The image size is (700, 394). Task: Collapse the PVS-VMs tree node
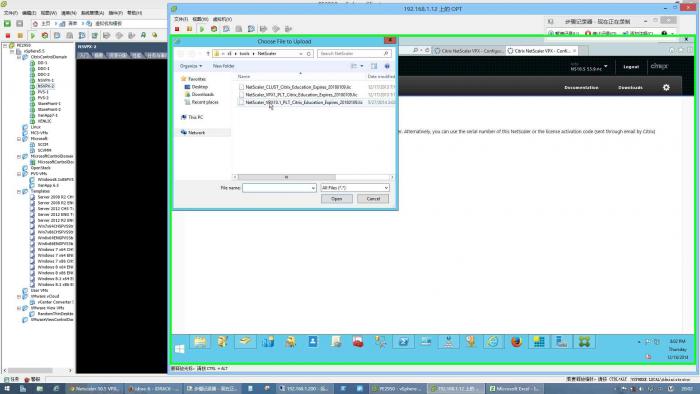click(x=19, y=174)
